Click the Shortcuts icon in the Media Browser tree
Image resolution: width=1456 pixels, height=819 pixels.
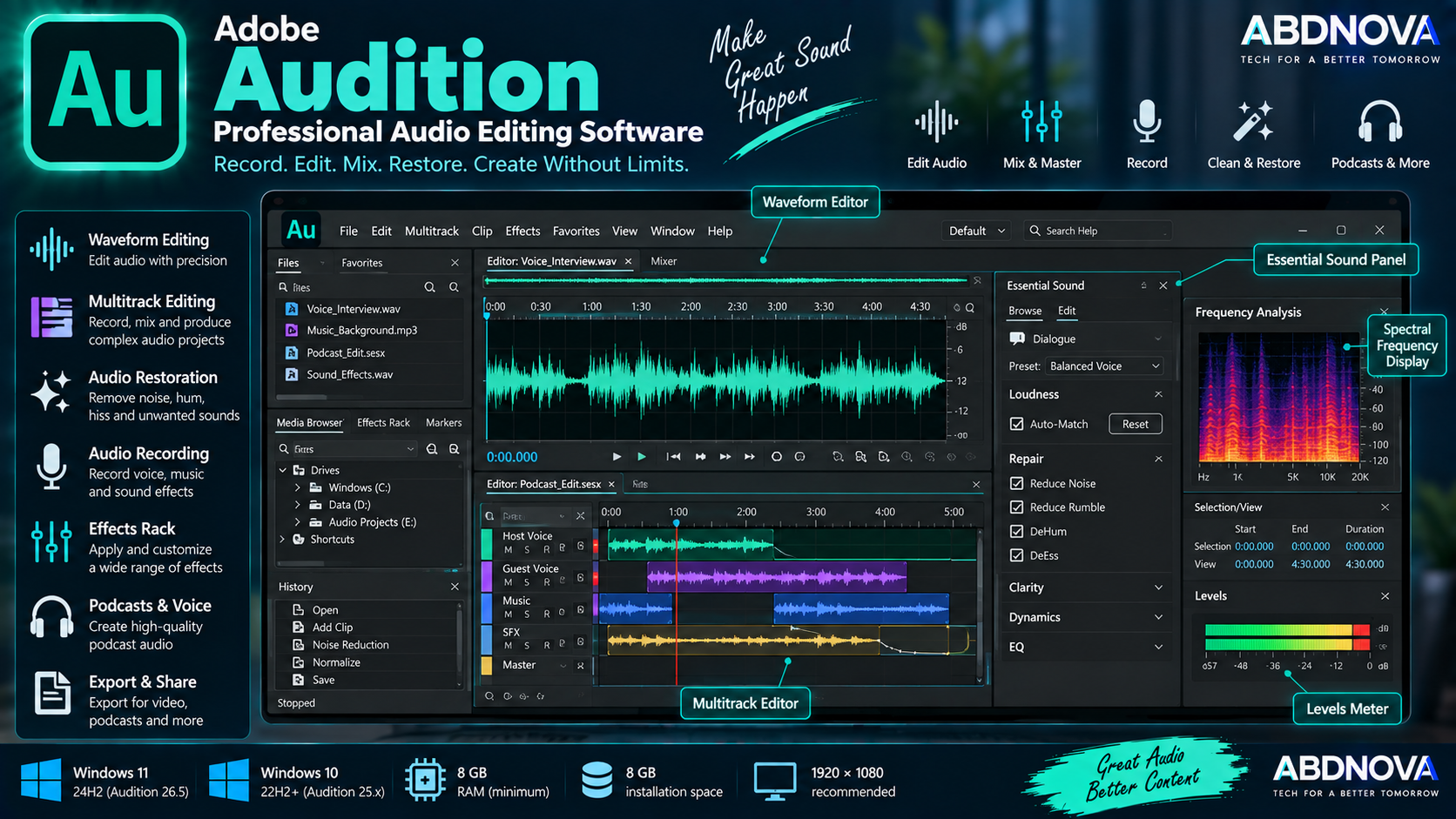coord(299,540)
